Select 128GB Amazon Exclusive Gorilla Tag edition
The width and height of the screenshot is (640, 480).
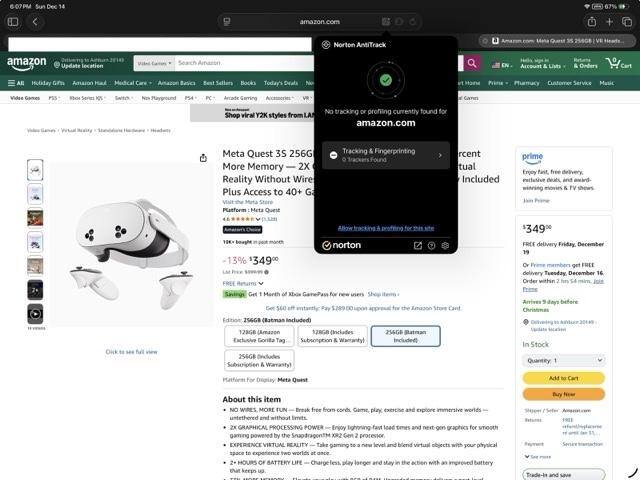(258, 335)
